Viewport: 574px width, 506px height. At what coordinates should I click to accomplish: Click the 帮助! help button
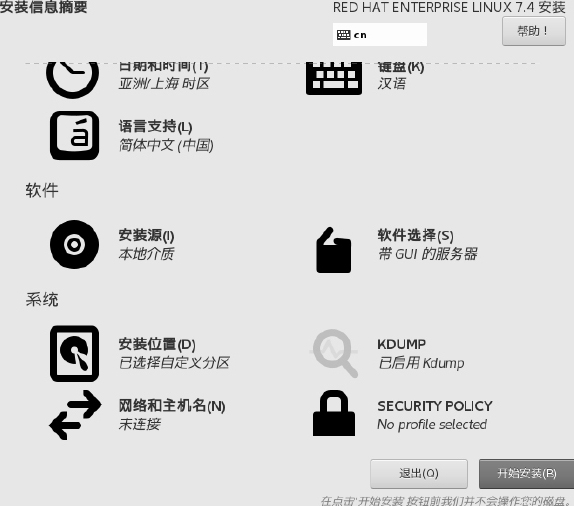pos(534,31)
